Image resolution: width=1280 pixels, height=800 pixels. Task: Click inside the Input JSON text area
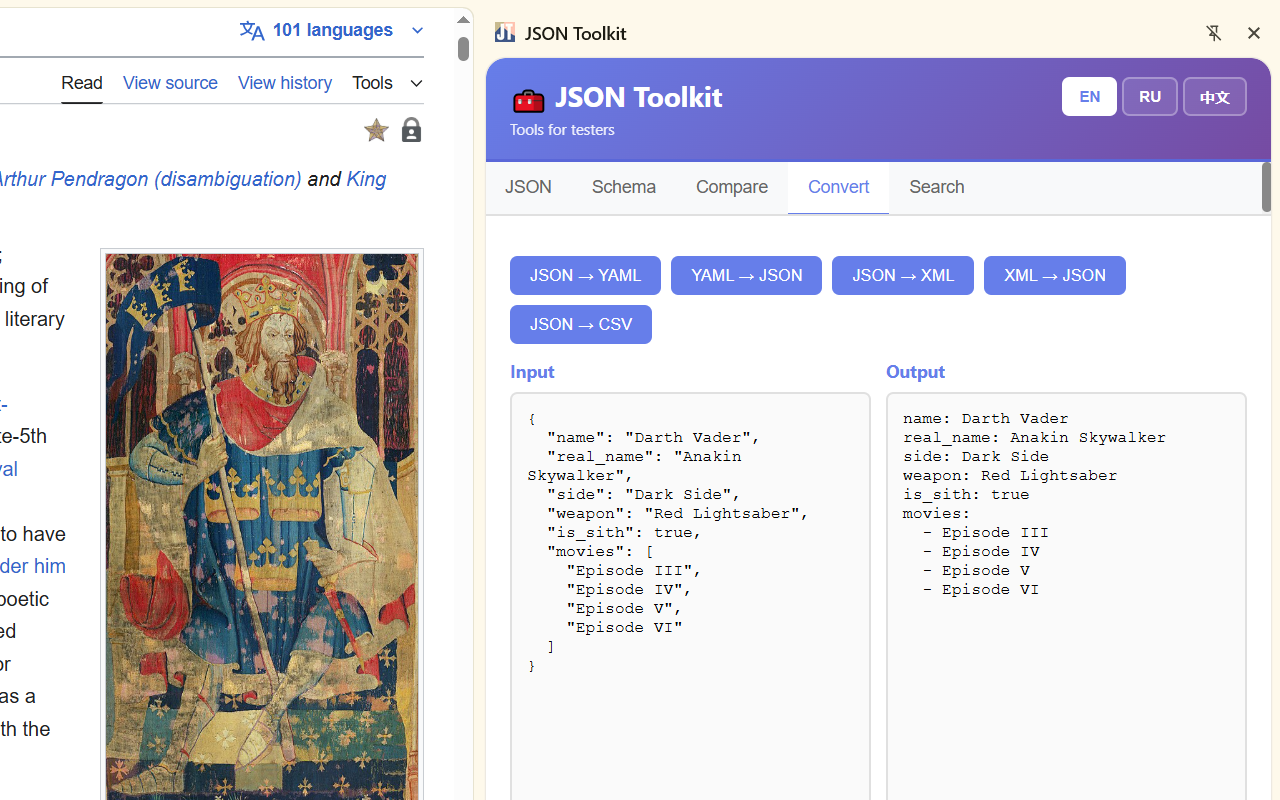[690, 596]
